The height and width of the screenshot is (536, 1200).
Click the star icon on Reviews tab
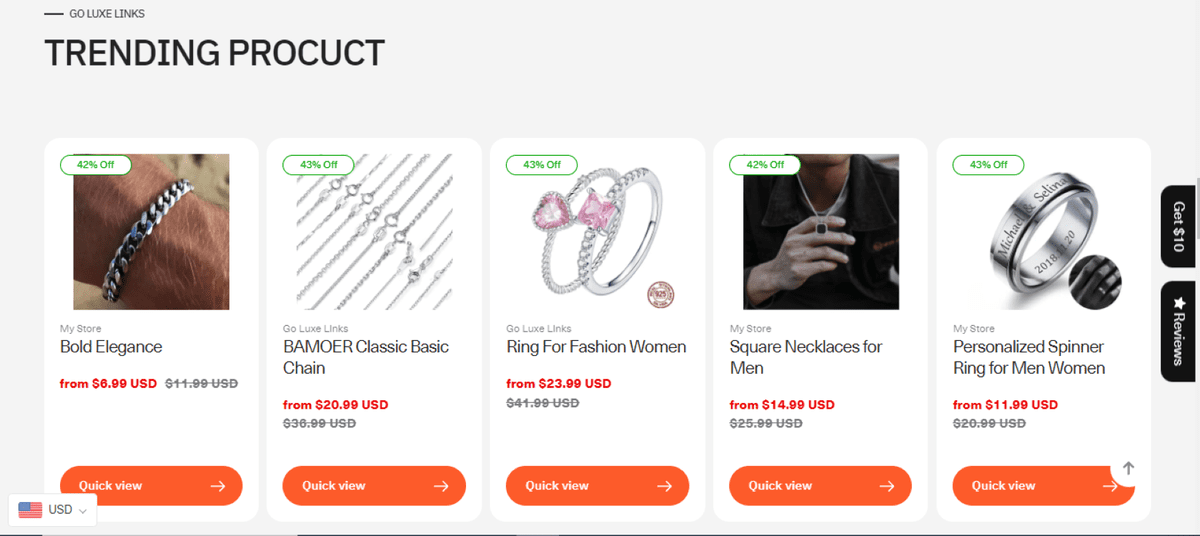[1178, 303]
